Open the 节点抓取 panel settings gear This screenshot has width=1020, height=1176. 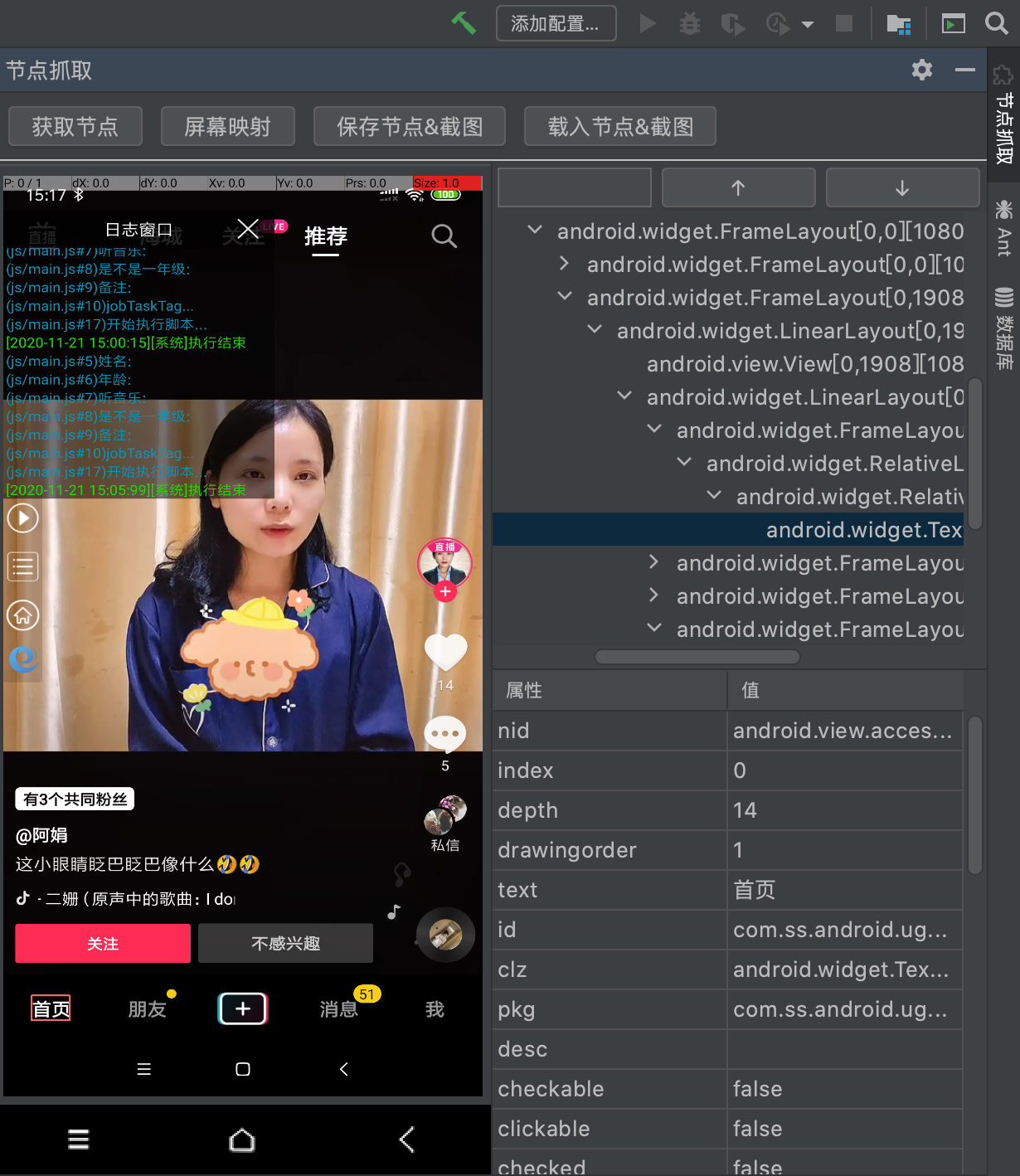[920, 70]
